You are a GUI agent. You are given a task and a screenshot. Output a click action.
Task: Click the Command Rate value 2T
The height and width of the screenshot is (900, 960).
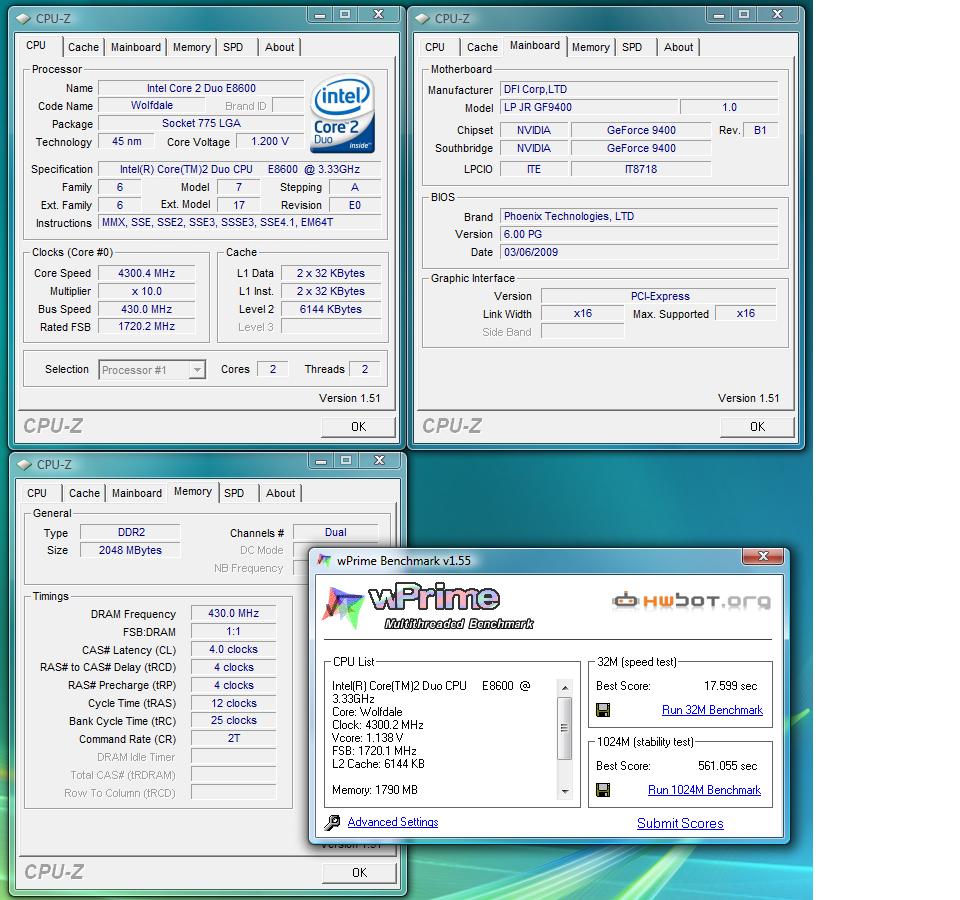[x=233, y=738]
